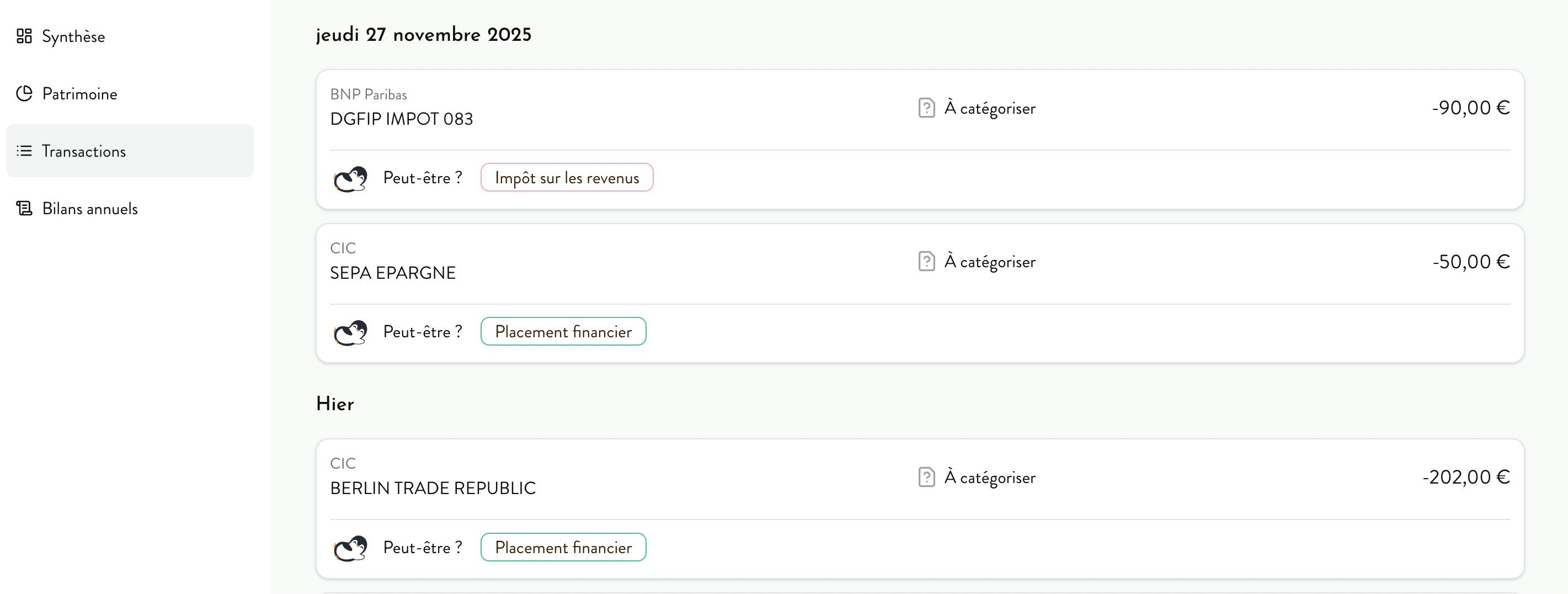Go to the Patrimoine page
Viewport: 1568px width, 594px height.
pyautogui.click(x=79, y=94)
